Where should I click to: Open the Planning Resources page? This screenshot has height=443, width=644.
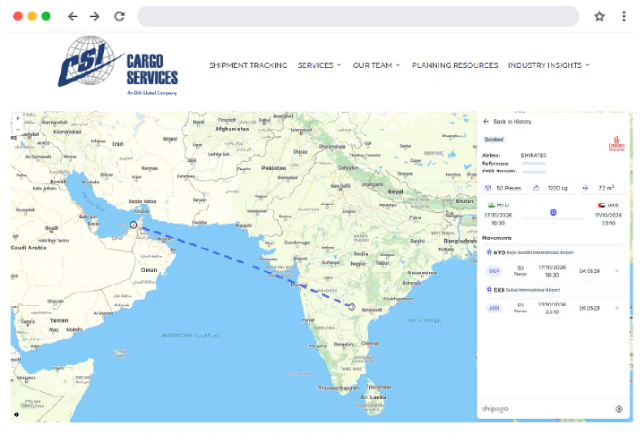[x=455, y=65]
